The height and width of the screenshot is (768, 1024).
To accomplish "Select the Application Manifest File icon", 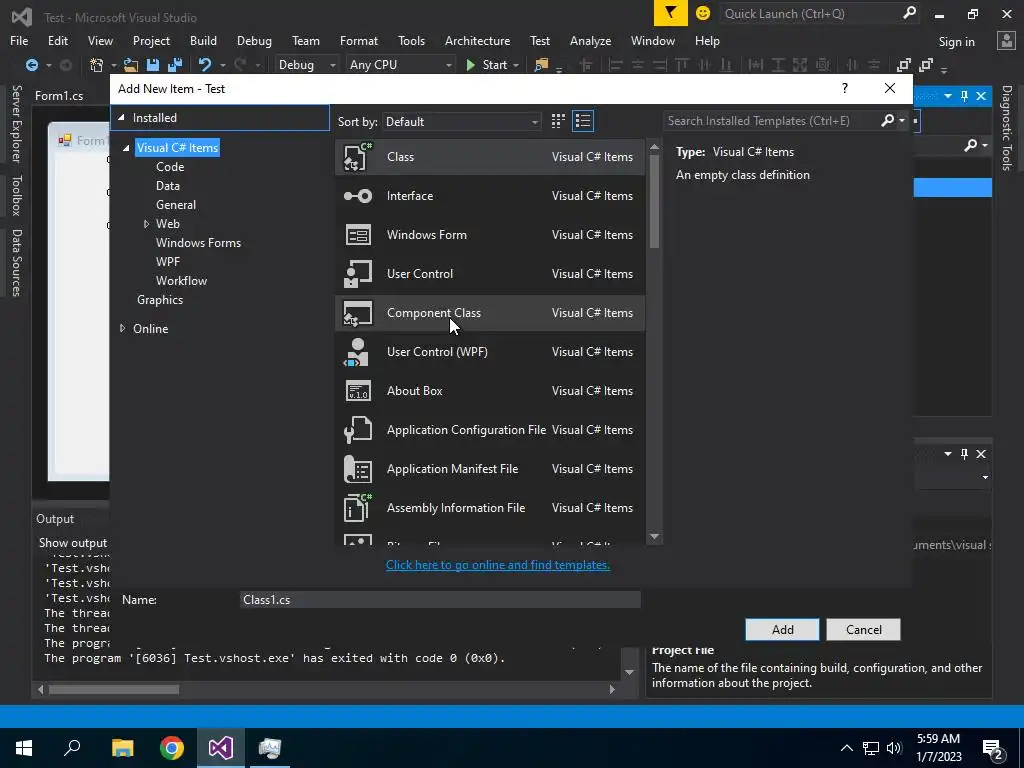I will click(x=358, y=469).
